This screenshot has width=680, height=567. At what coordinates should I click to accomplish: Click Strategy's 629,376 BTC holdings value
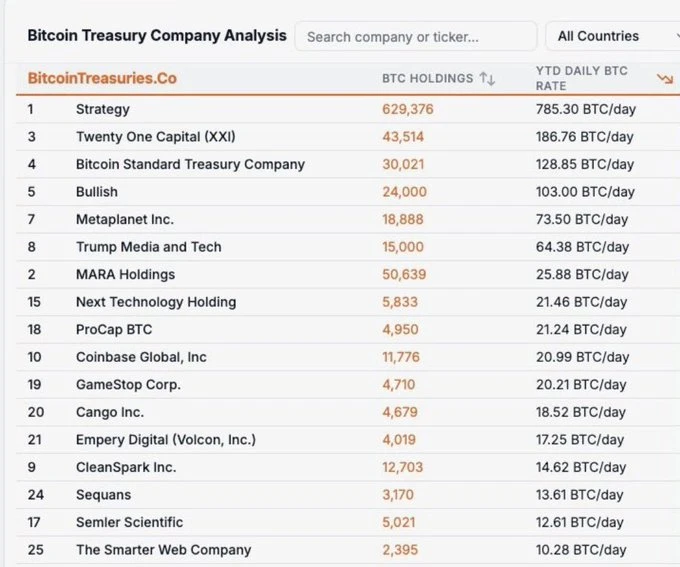tap(408, 109)
